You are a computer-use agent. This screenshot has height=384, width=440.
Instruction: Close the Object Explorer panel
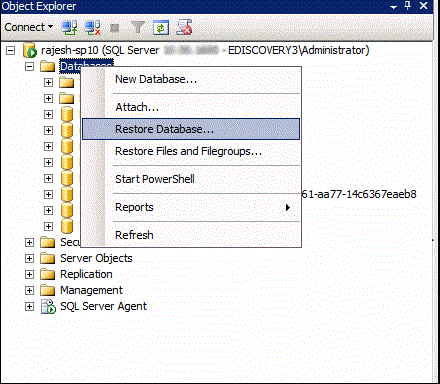click(x=423, y=6)
